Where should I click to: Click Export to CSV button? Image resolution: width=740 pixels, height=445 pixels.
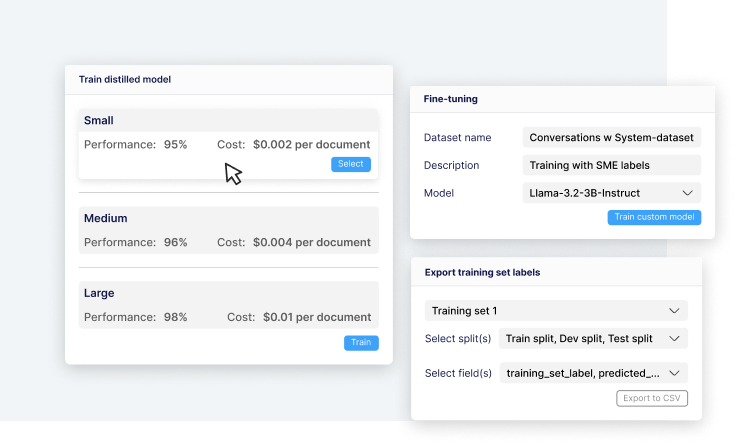(x=652, y=398)
